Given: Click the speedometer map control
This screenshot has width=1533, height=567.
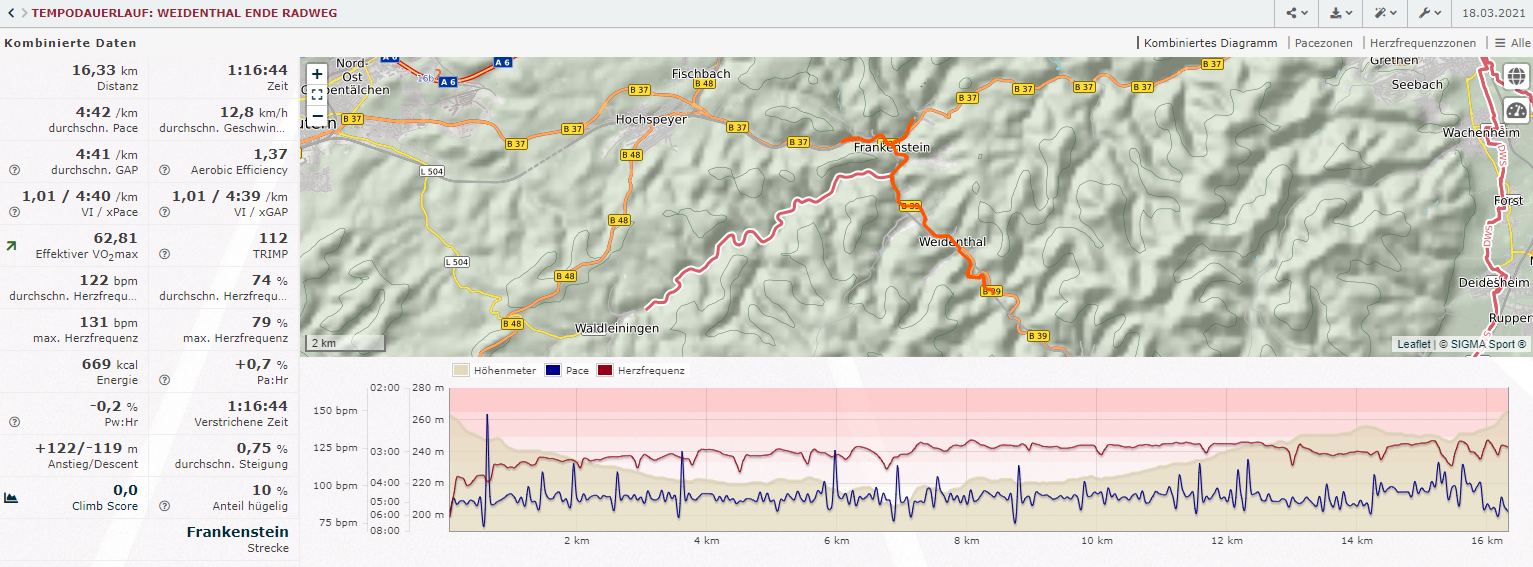Looking at the screenshot, I should [x=1516, y=111].
